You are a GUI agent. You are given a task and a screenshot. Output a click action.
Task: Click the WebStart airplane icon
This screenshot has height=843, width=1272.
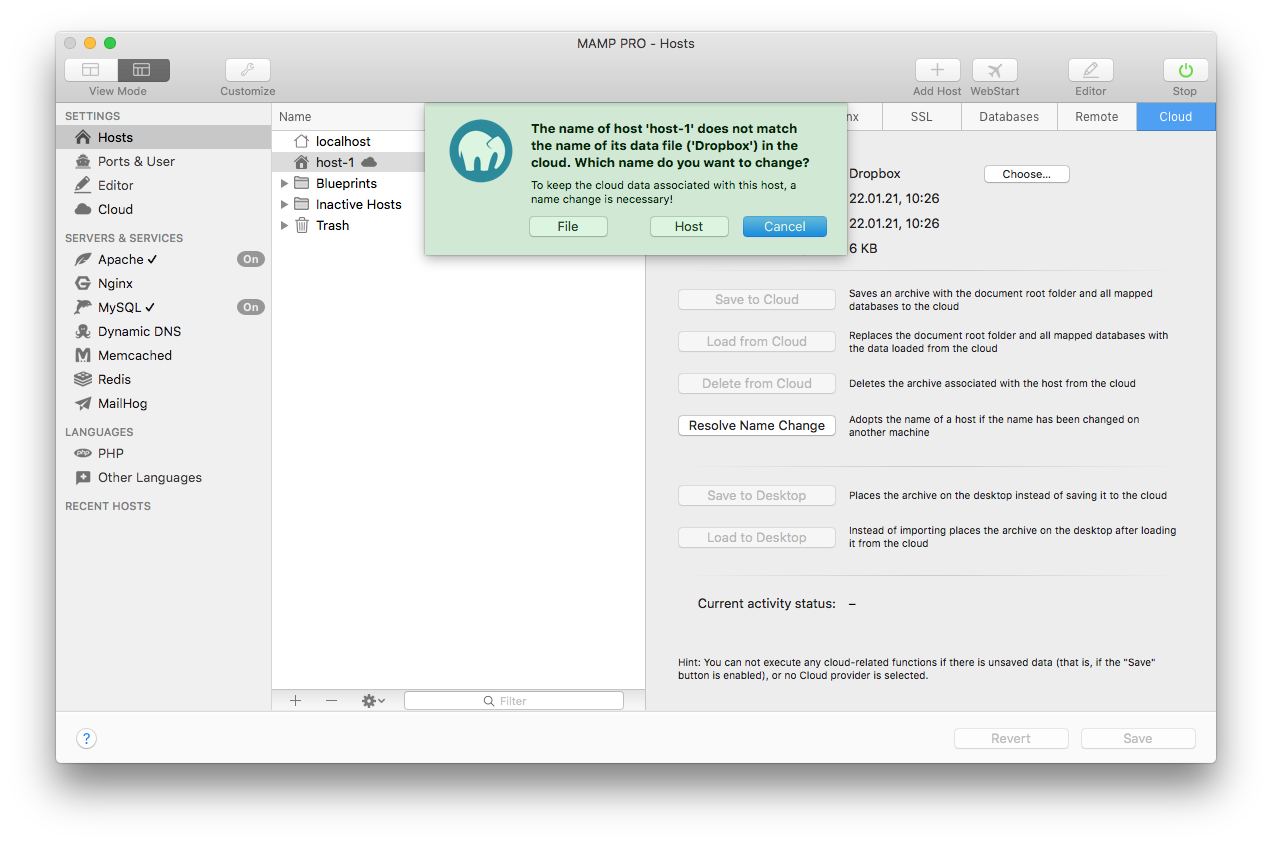click(994, 70)
